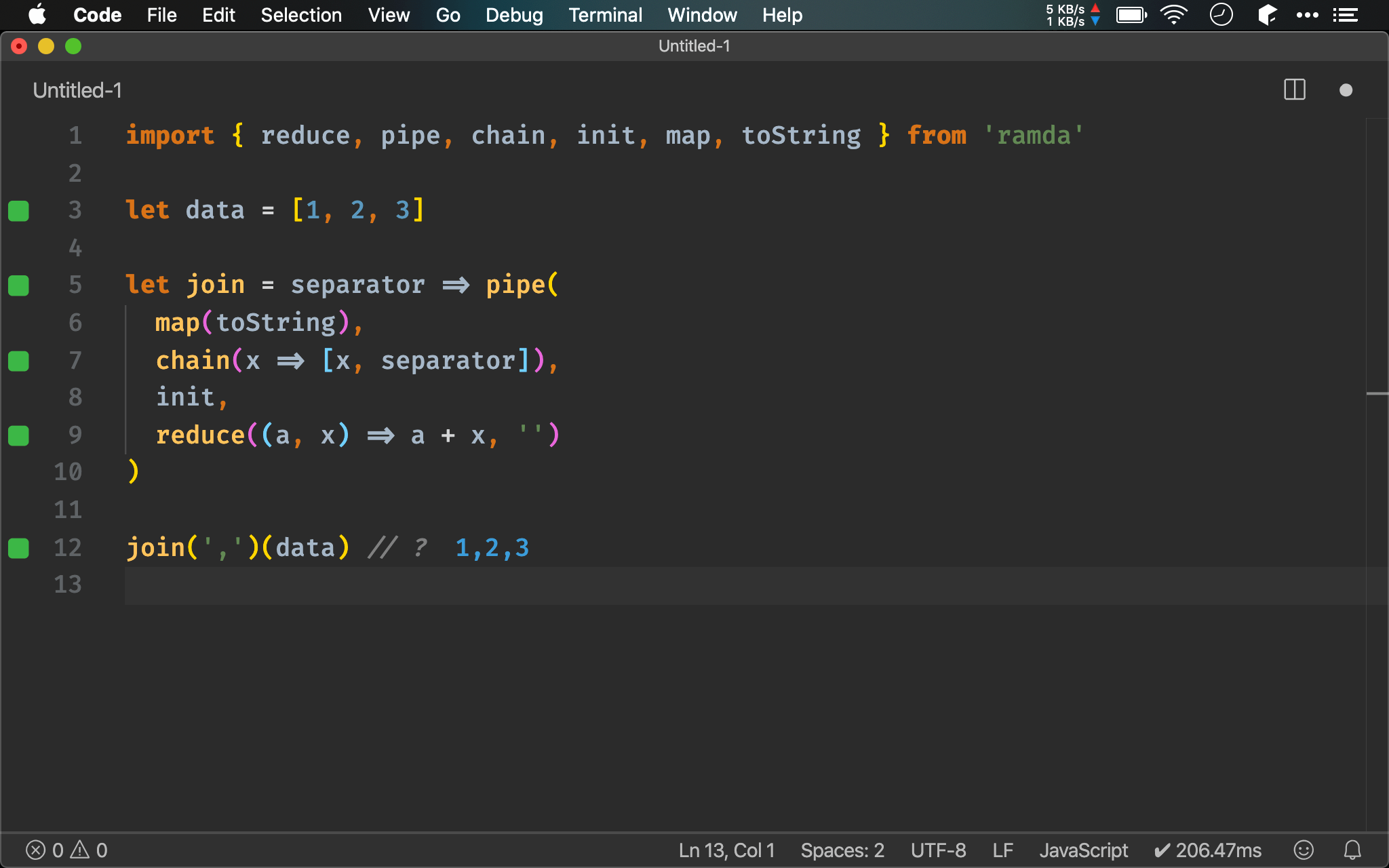1389x868 pixels.
Task: Click 'chain' on line 7
Action: [x=193, y=361]
